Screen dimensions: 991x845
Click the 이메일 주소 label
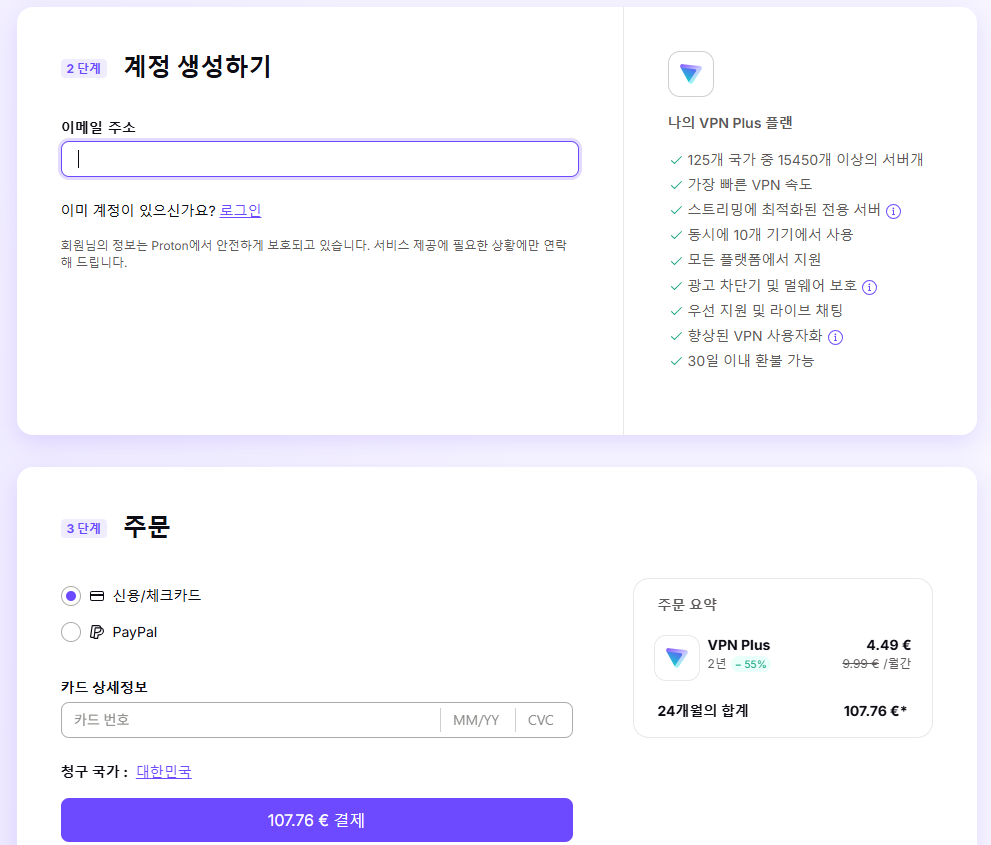coord(99,127)
